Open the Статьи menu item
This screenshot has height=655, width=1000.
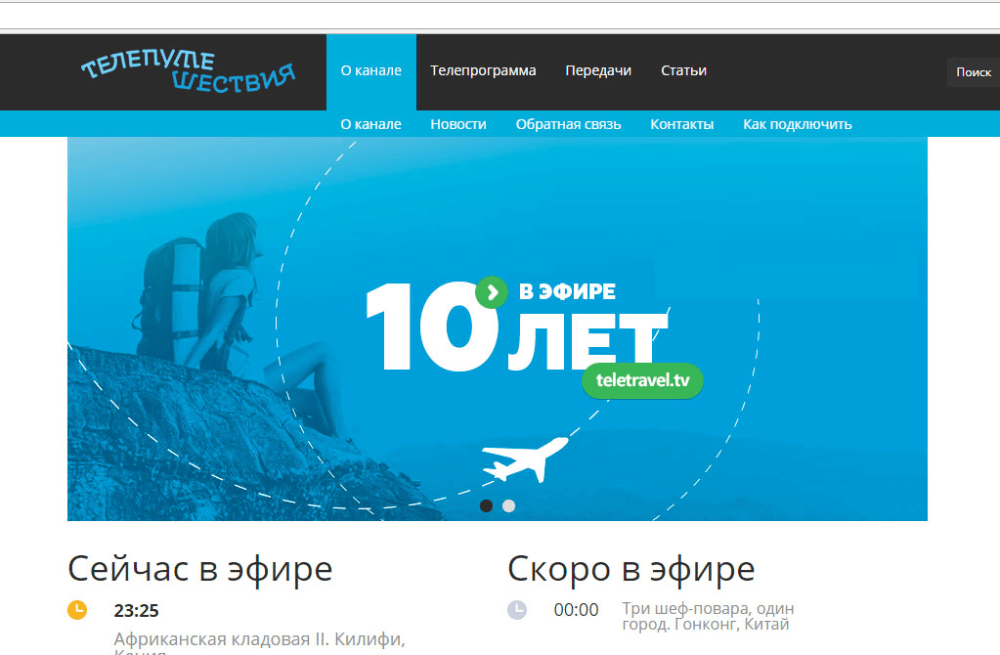click(x=684, y=71)
